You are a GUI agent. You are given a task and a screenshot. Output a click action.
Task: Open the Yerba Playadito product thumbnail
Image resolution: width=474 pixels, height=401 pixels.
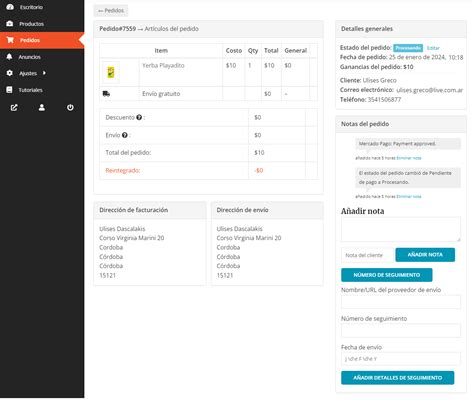tap(111, 72)
